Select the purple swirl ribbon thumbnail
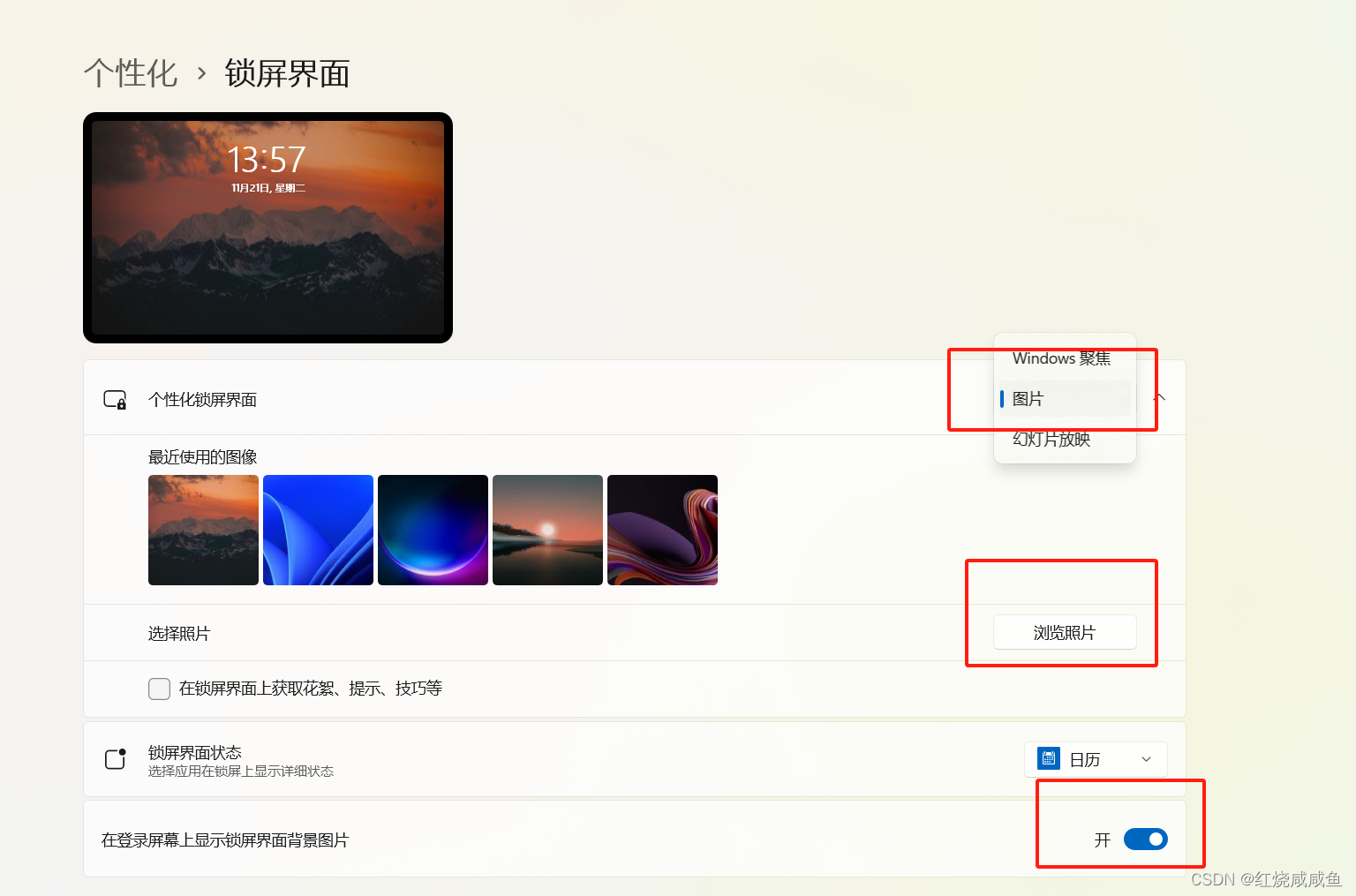 coord(662,530)
